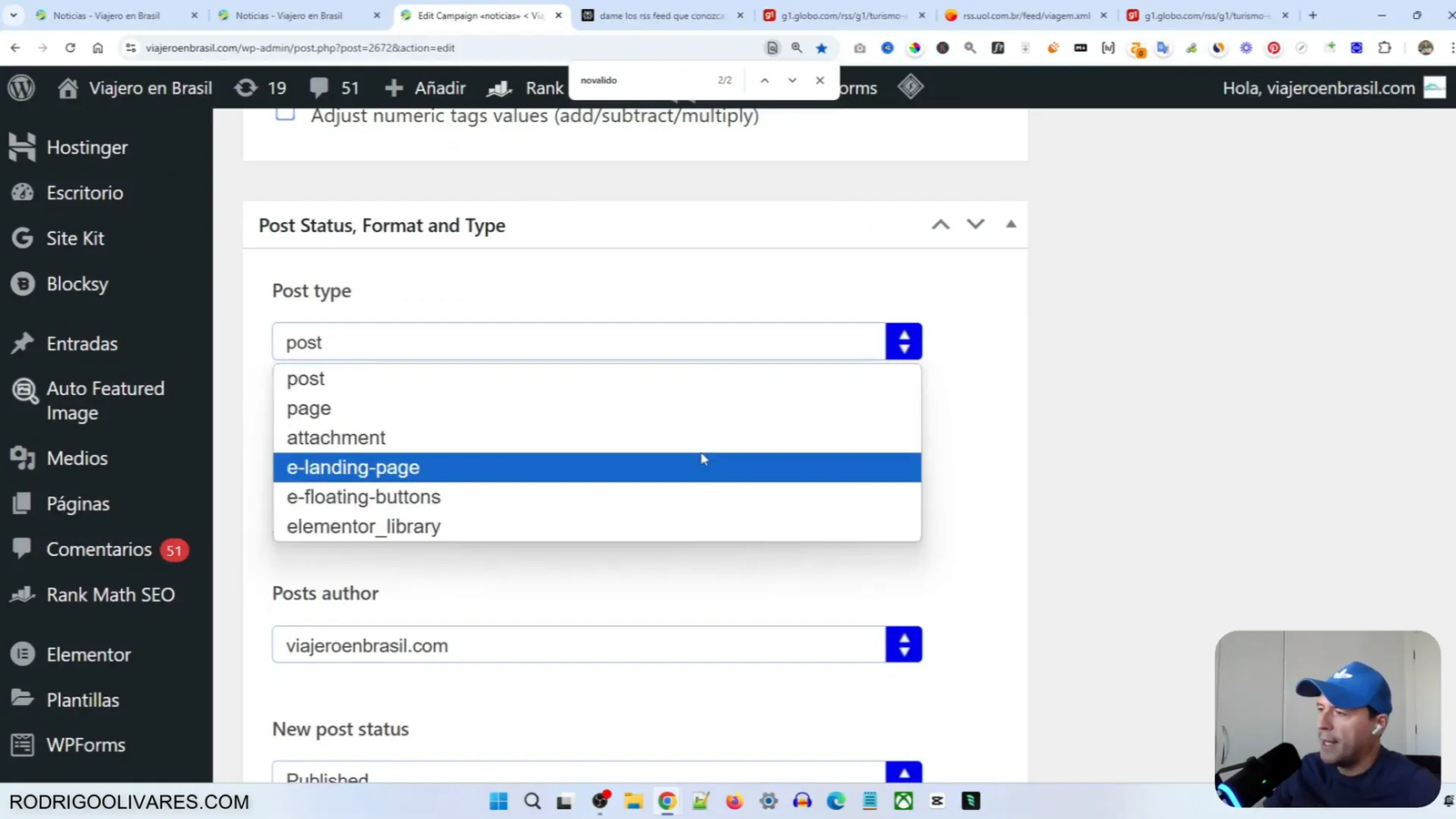Open the Posts author dropdown

click(903, 644)
